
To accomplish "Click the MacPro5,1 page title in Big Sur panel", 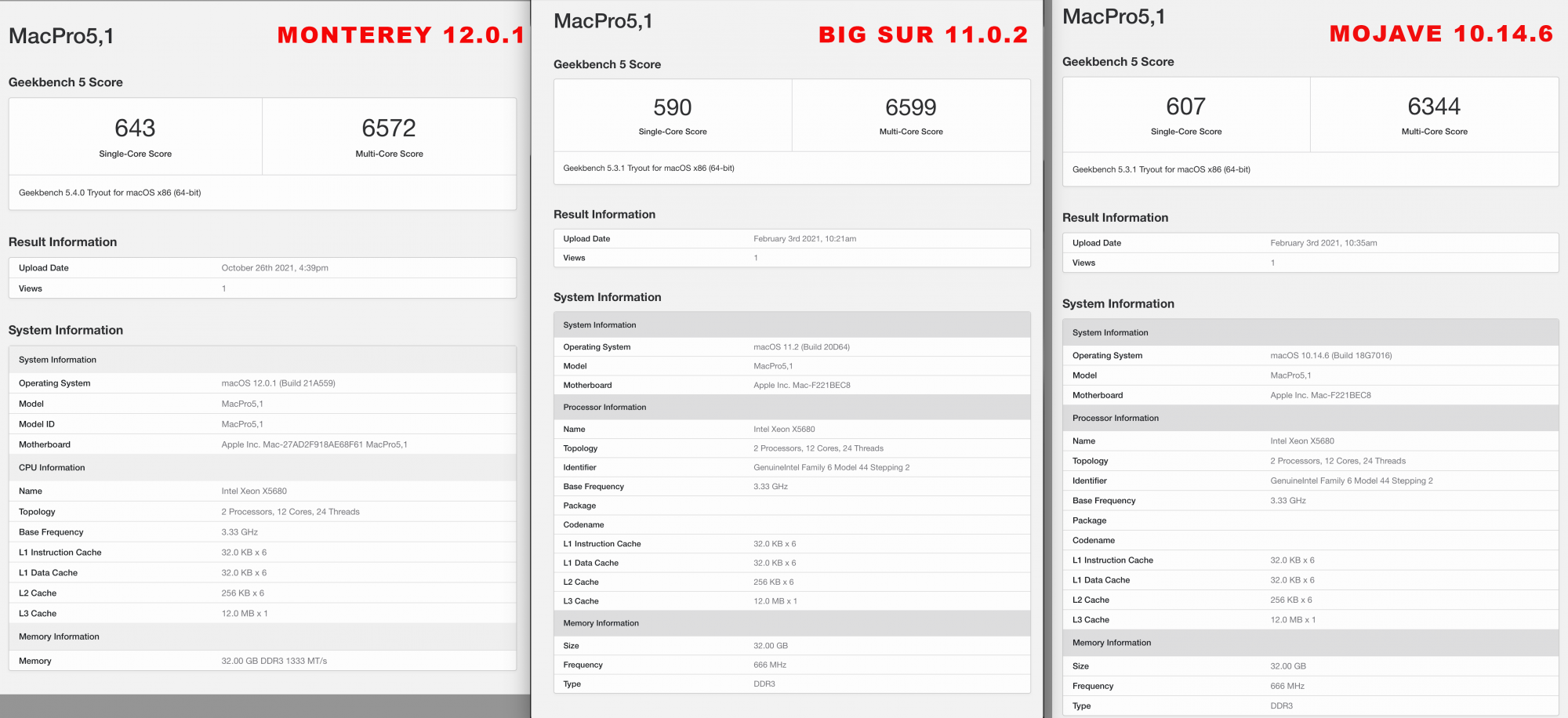I will [603, 21].
